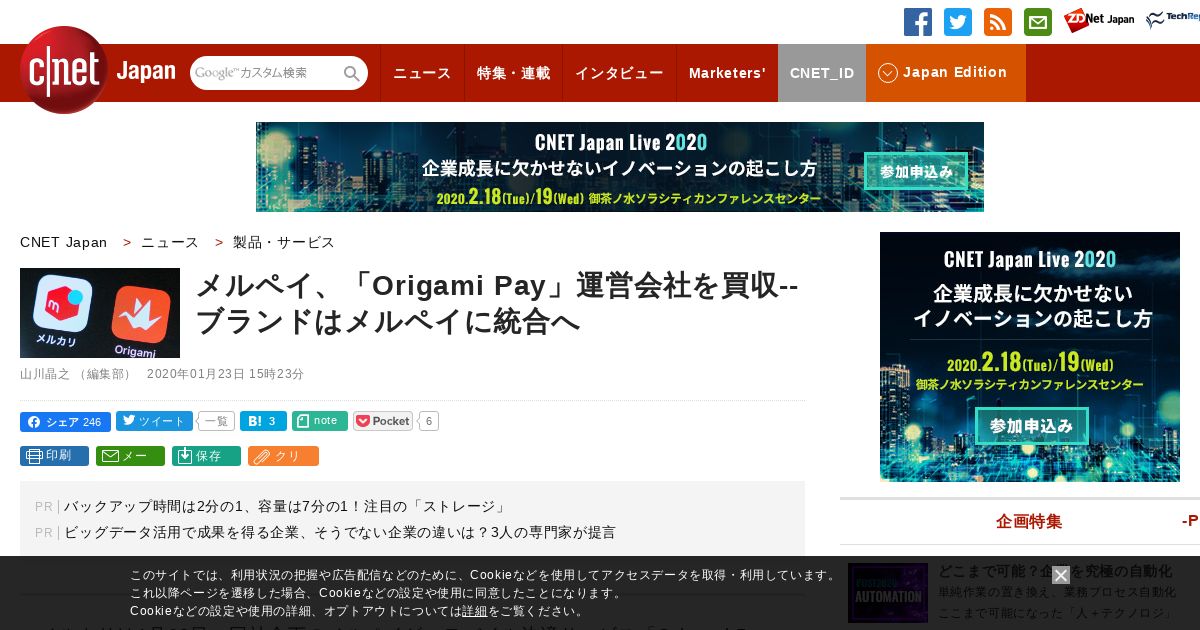
Task: Open the CNET Japan Live 2020 top banner
Action: point(620,167)
